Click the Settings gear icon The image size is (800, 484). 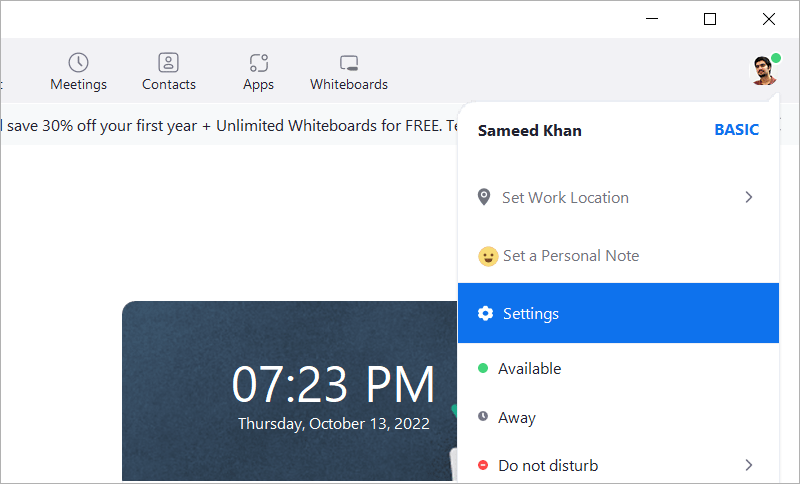(485, 313)
